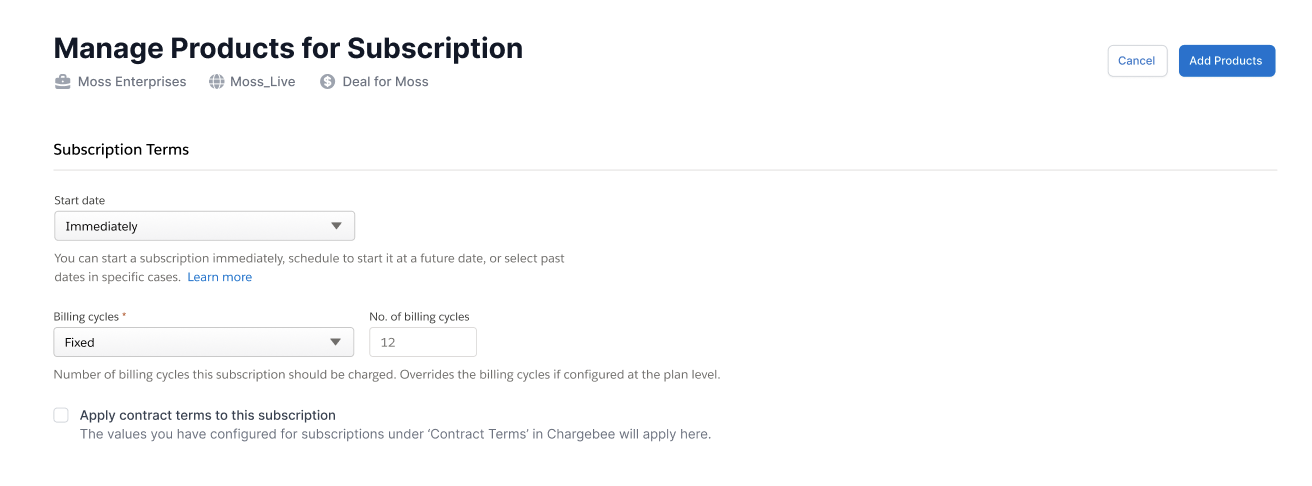
Task: Click the Deal for Moss opportunity name
Action: click(385, 82)
